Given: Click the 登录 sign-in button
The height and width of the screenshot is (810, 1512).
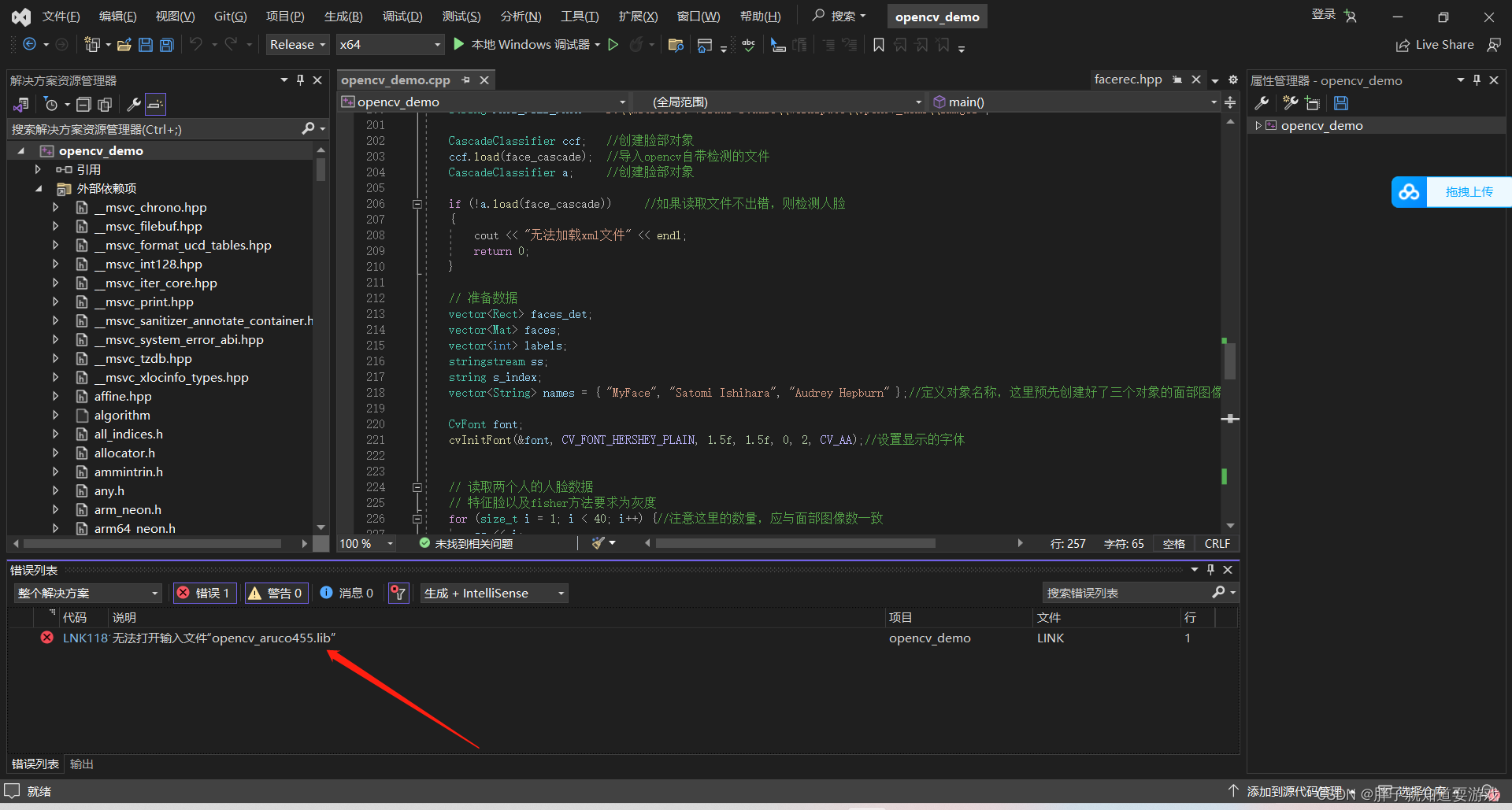Looking at the screenshot, I should (1323, 14).
